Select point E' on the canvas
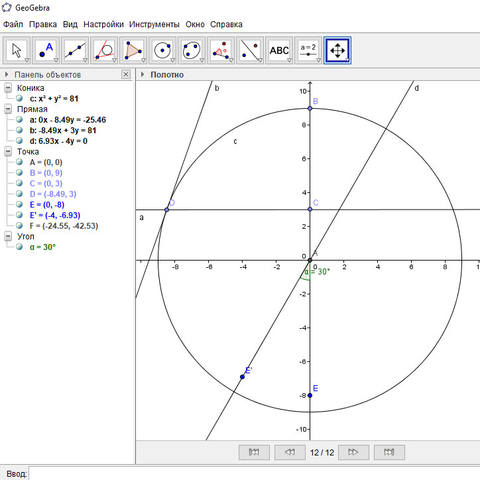Image resolution: width=480 pixels, height=480 pixels. 242,377
